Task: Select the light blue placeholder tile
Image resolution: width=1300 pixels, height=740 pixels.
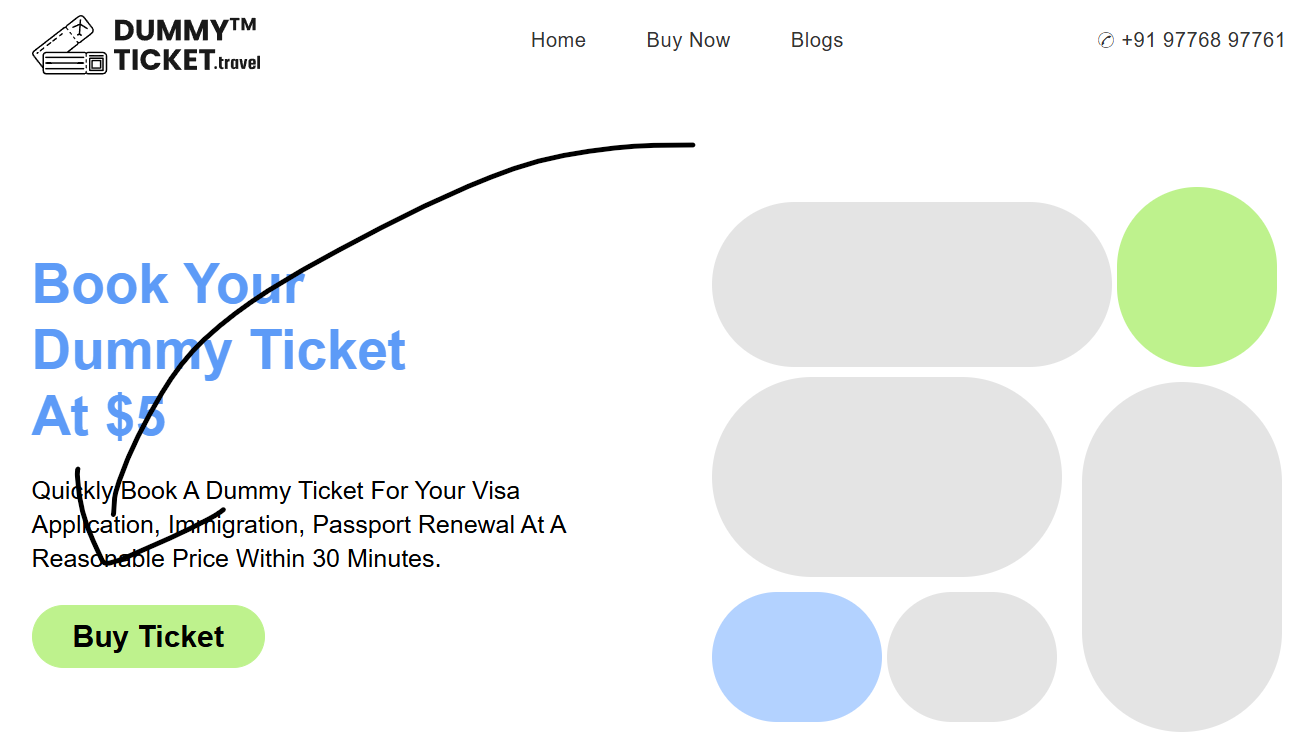Action: (796, 657)
